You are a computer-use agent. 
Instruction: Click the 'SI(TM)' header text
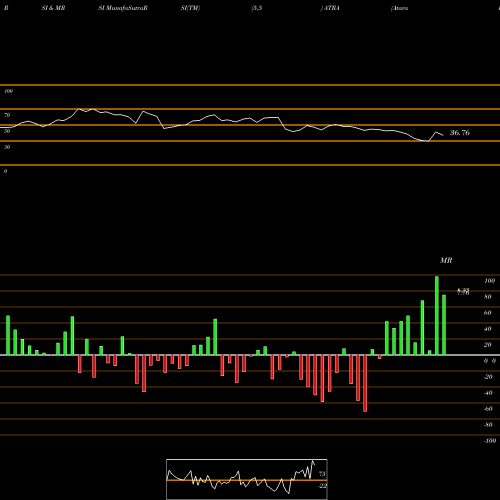tap(190, 8)
